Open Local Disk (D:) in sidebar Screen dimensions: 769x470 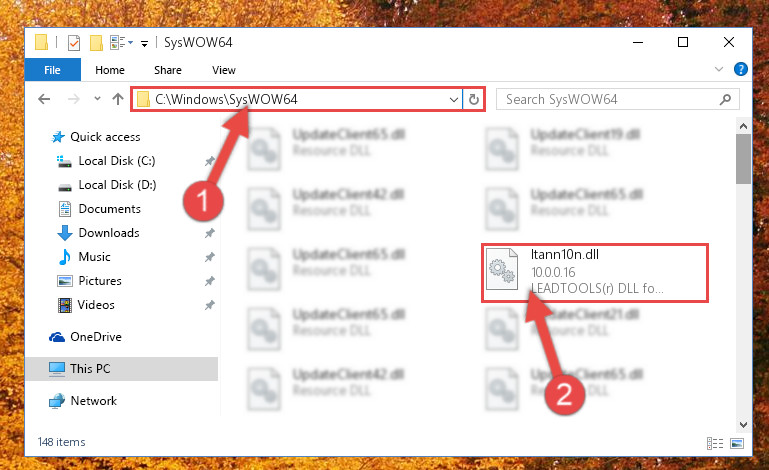pyautogui.click(x=117, y=185)
